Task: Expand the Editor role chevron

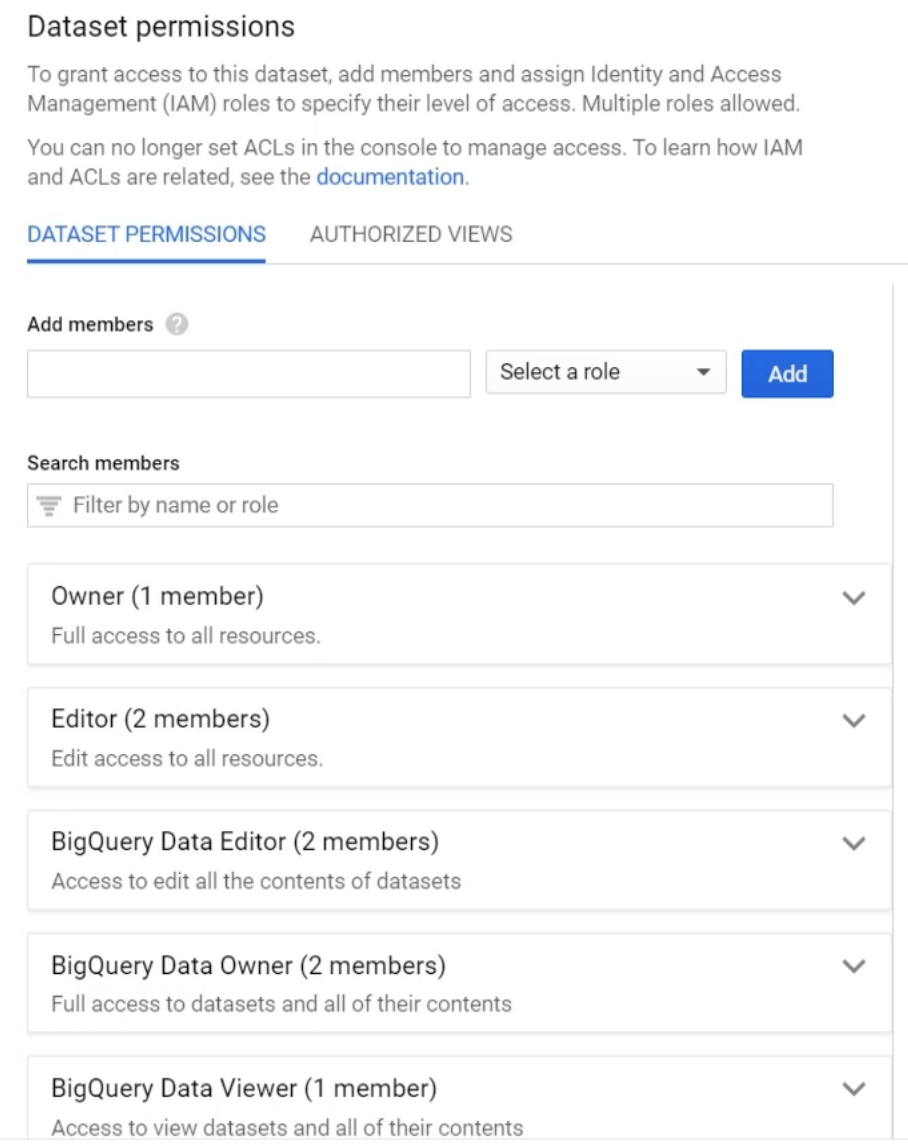Action: pyautogui.click(x=853, y=721)
